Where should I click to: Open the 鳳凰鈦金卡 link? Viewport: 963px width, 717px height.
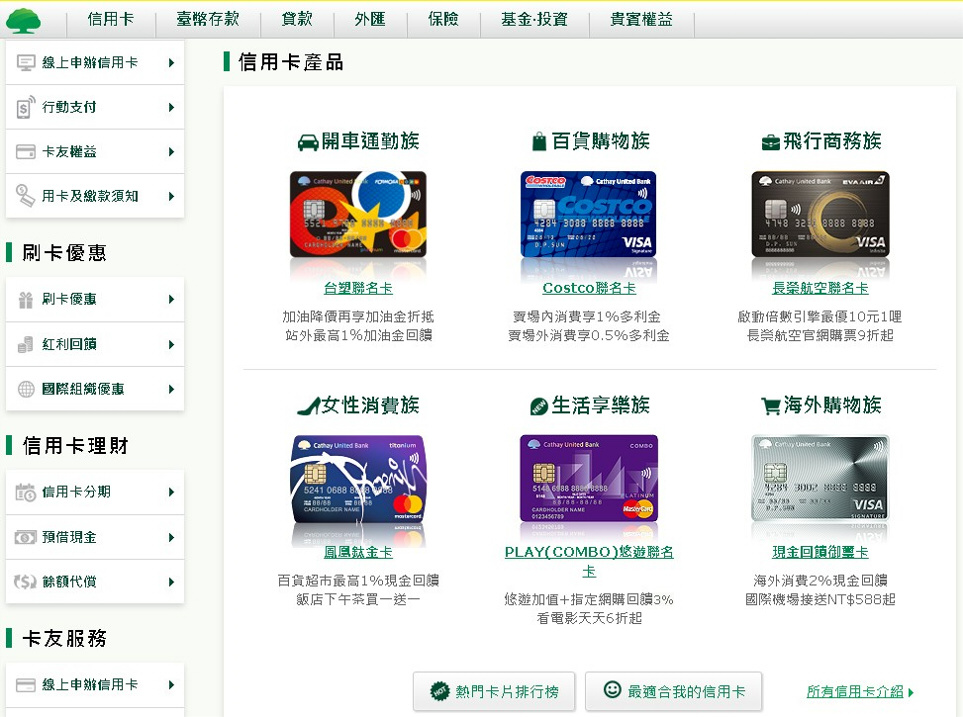[x=358, y=552]
